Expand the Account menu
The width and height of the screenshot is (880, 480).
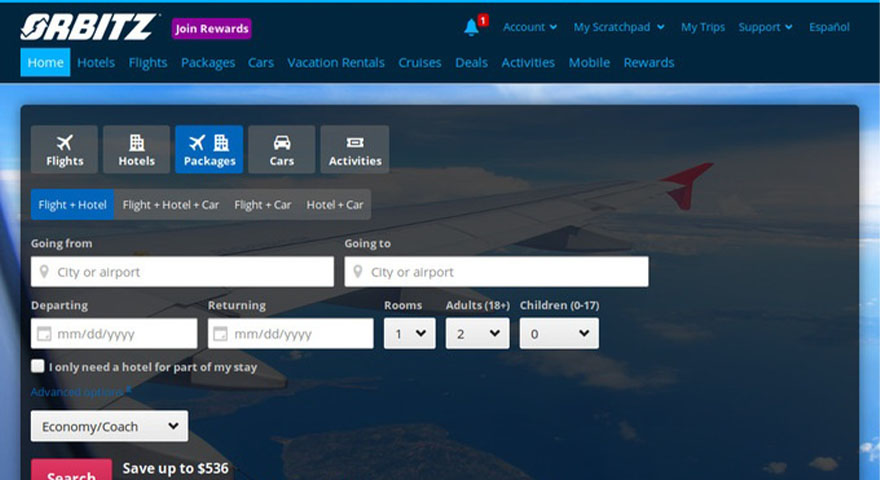click(530, 27)
